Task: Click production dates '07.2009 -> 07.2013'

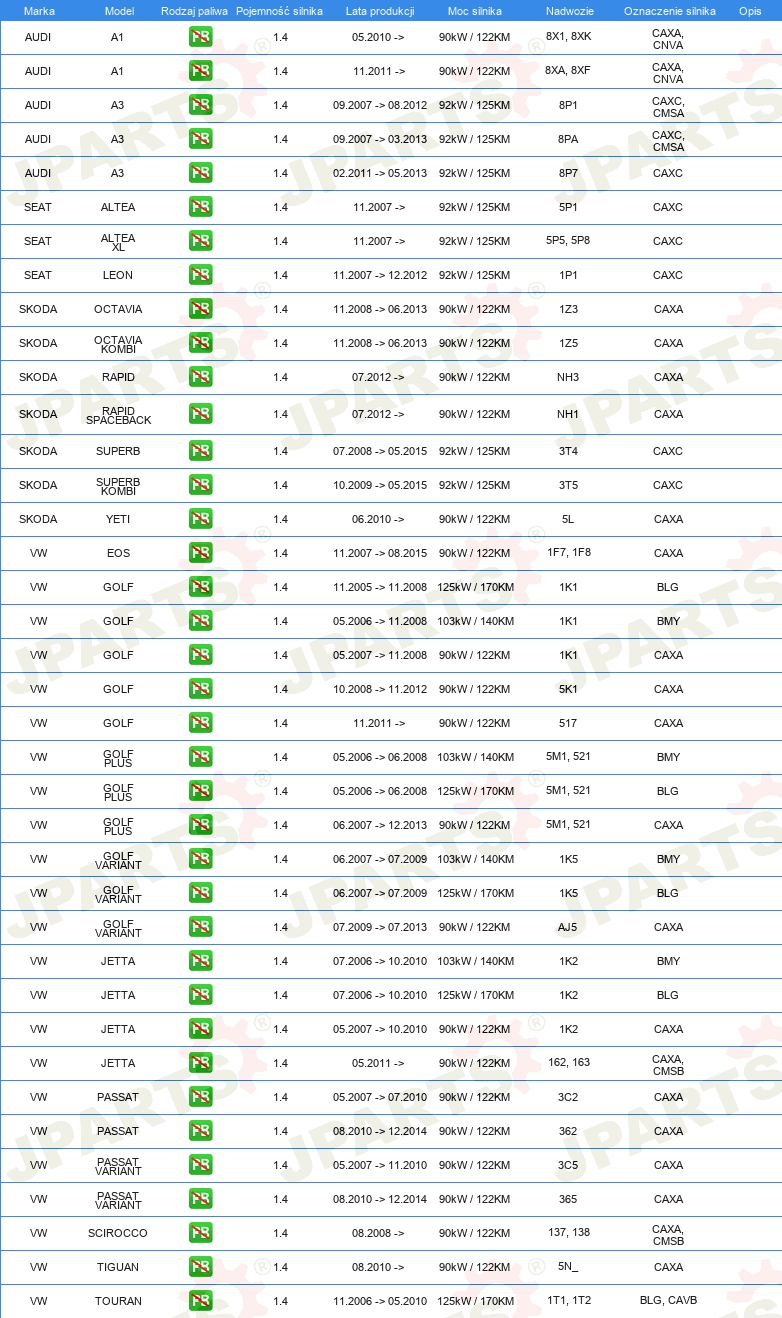Action: (380, 927)
